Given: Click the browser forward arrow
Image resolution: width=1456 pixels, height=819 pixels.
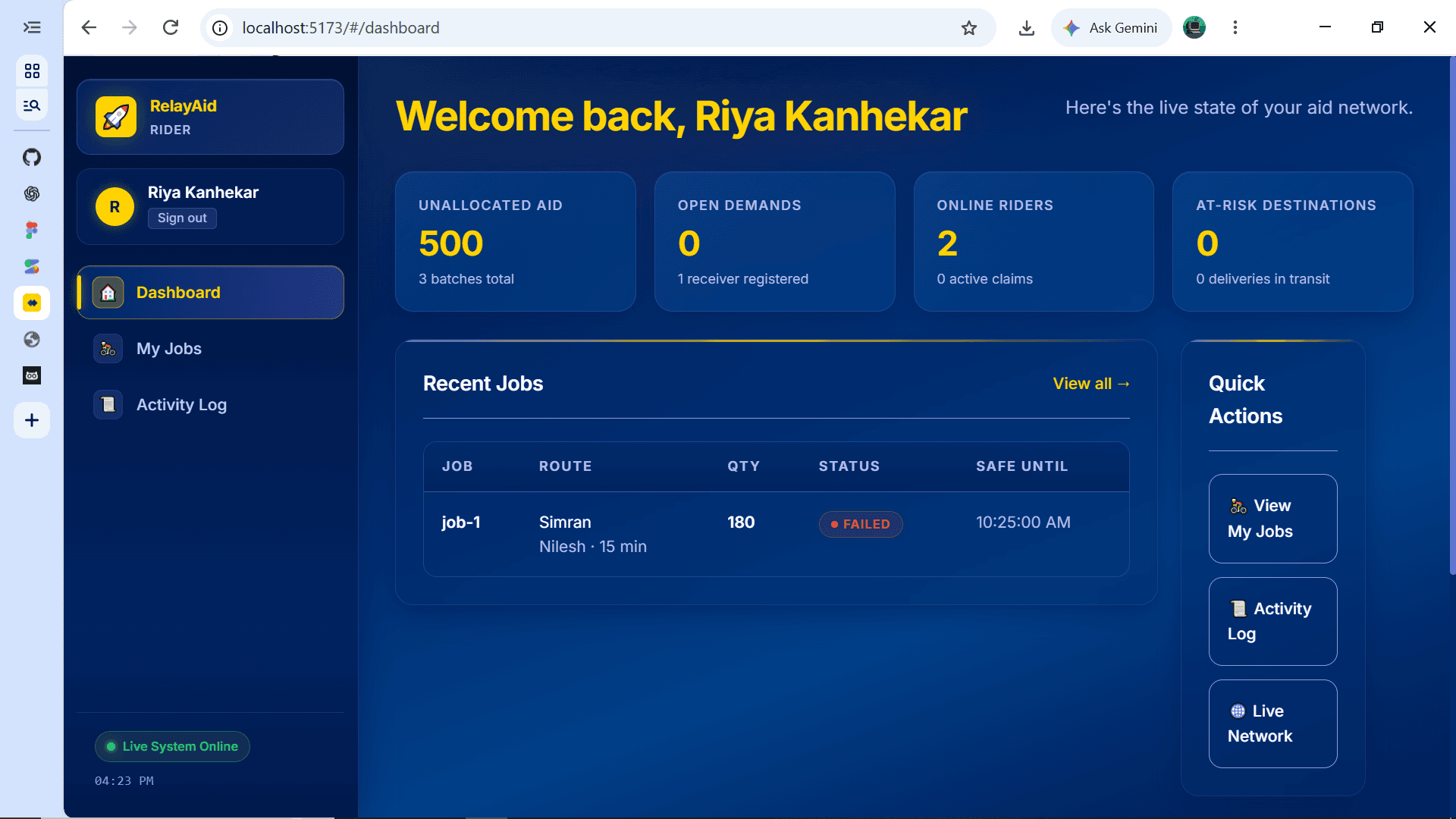Looking at the screenshot, I should [130, 28].
